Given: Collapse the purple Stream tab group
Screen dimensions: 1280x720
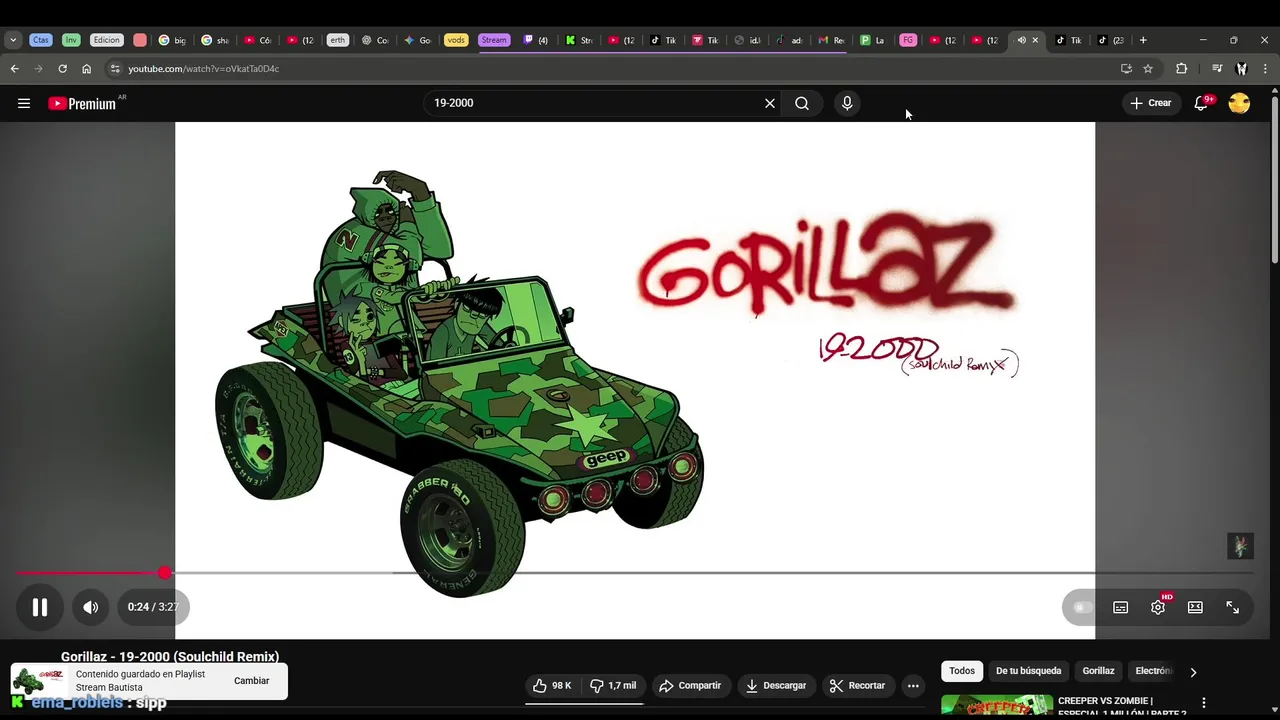Looking at the screenshot, I should 494,40.
